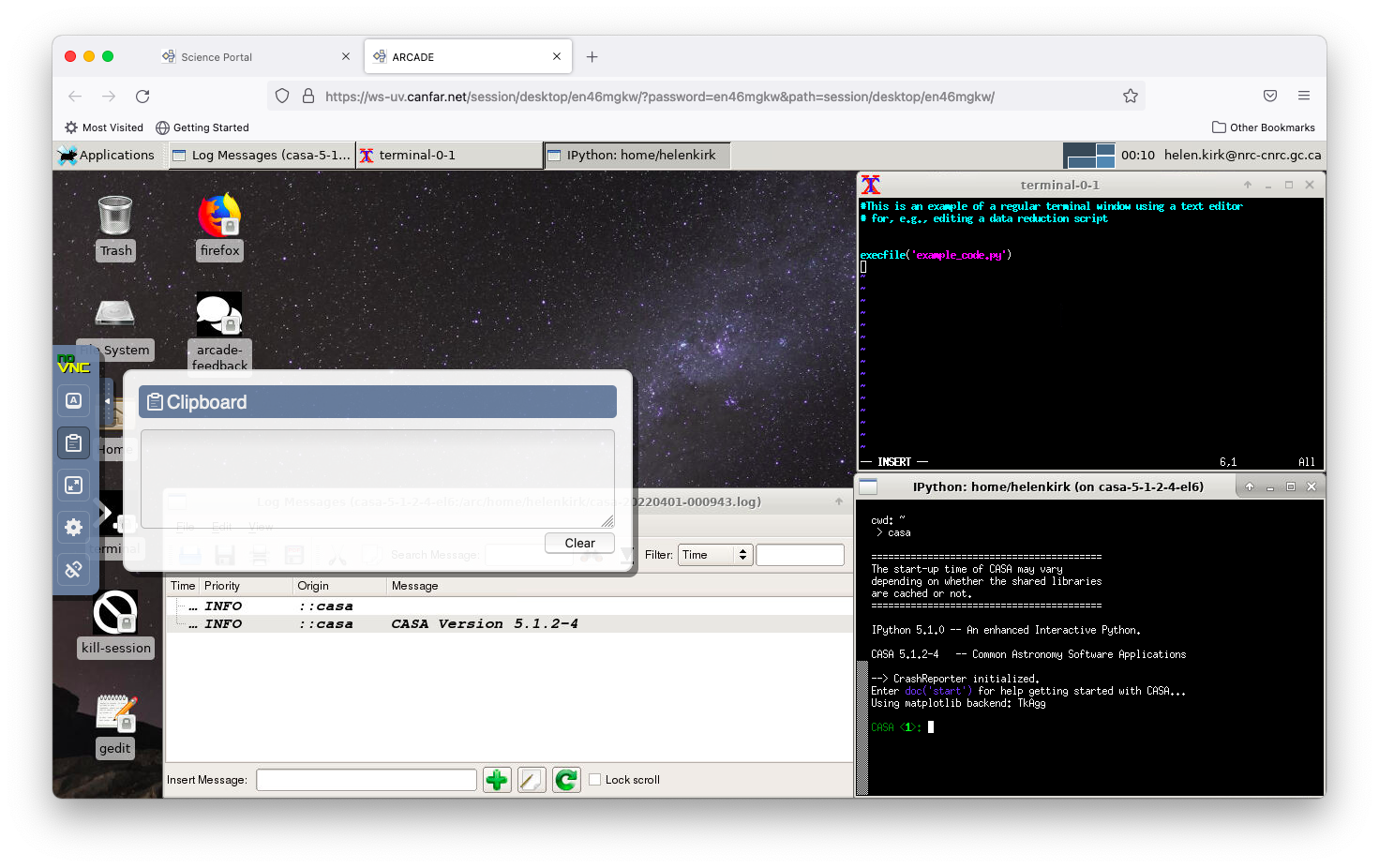Screen dimensions: 1379x868
Task: Click the IPython window menu icon
Action: (x=868, y=486)
